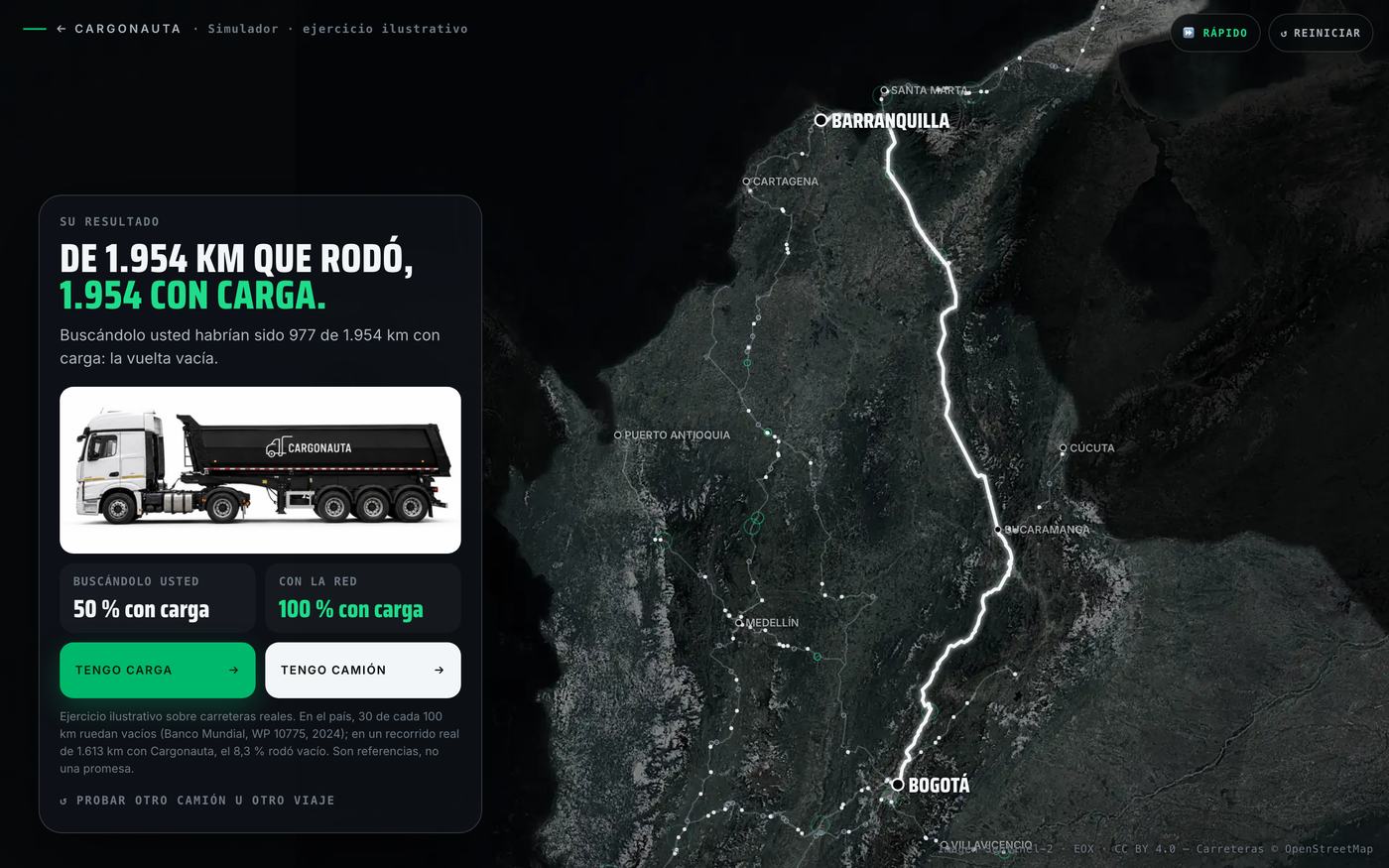This screenshot has width=1389, height=868.
Task: Click the Bogotá city marker
Action: (x=898, y=785)
